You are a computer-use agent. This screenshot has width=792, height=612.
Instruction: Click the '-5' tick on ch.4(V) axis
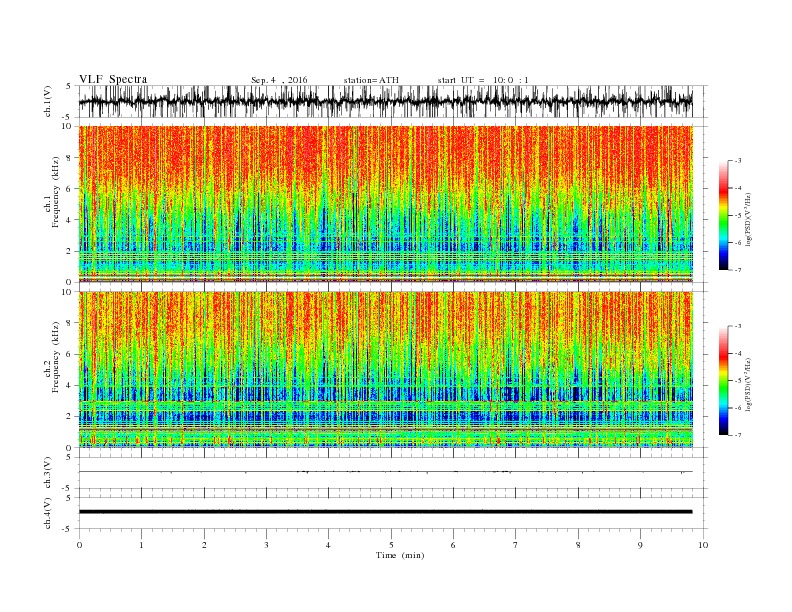pos(67,529)
